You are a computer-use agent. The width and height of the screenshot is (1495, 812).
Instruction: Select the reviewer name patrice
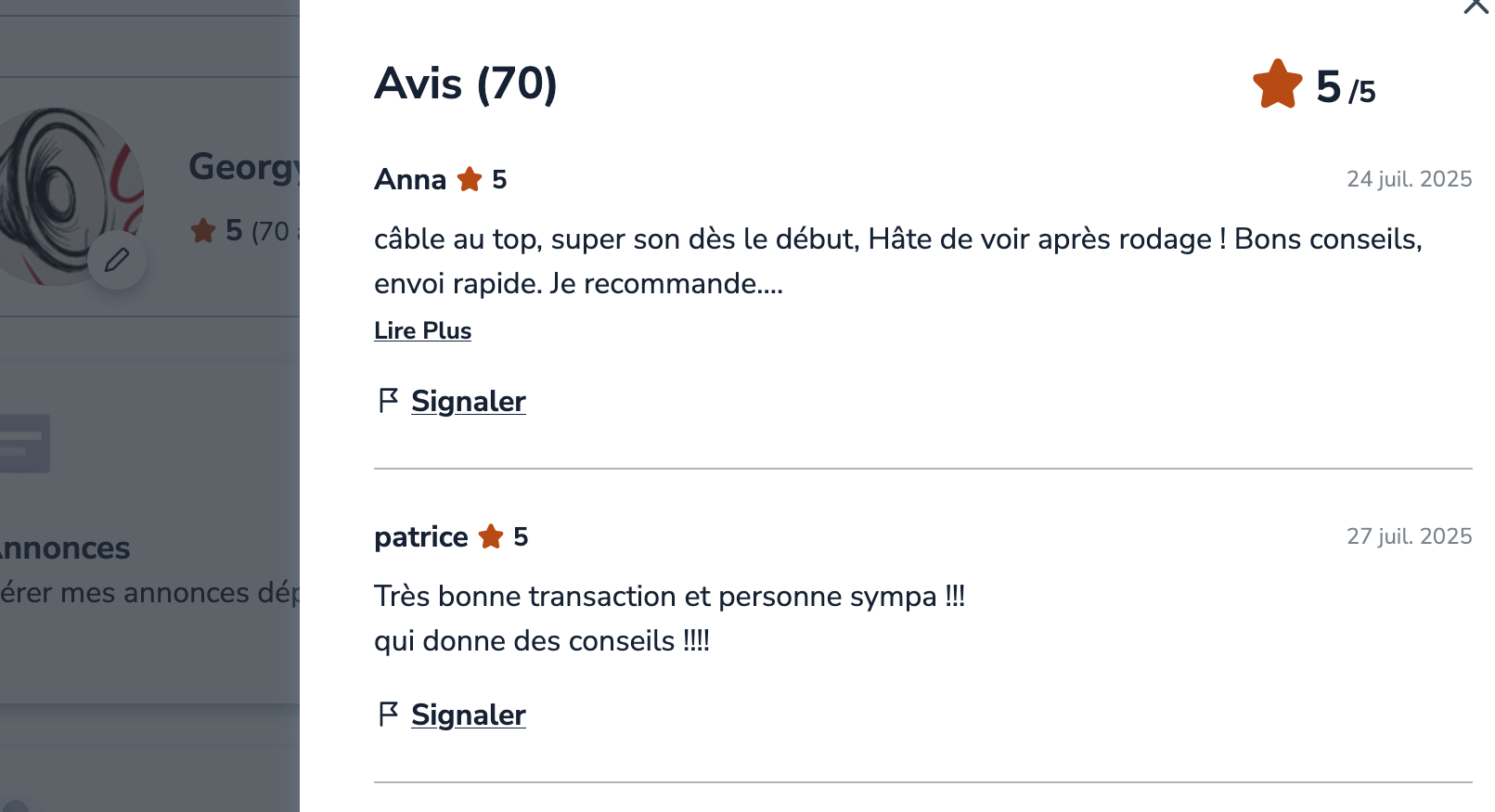[420, 536]
